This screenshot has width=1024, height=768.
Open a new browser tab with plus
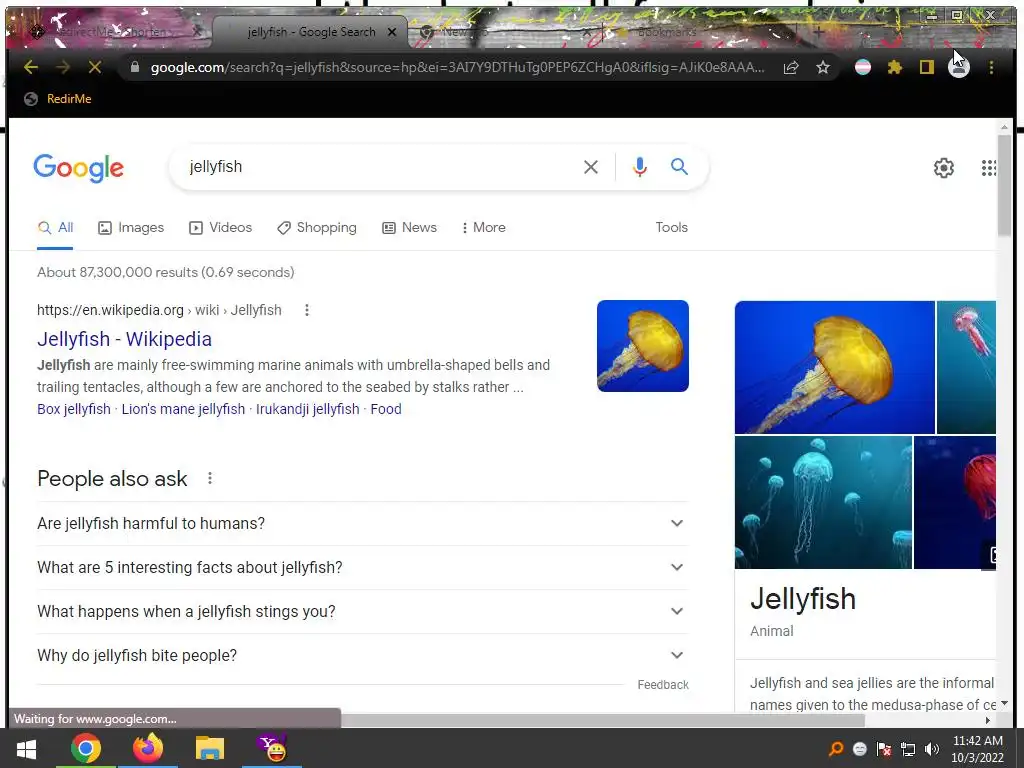(x=818, y=31)
